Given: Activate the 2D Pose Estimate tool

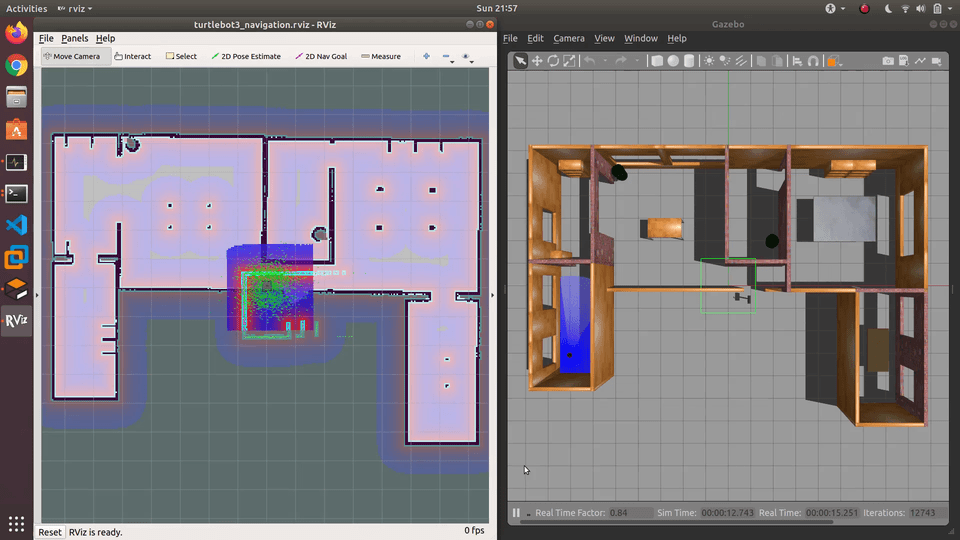Looking at the screenshot, I should pyautogui.click(x=246, y=57).
